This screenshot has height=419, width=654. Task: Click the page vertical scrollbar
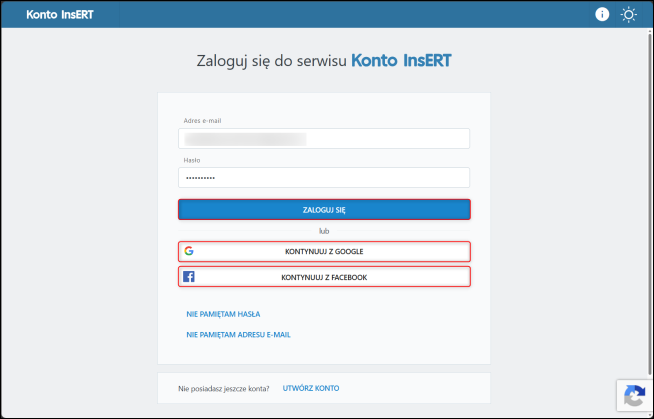[650, 203]
